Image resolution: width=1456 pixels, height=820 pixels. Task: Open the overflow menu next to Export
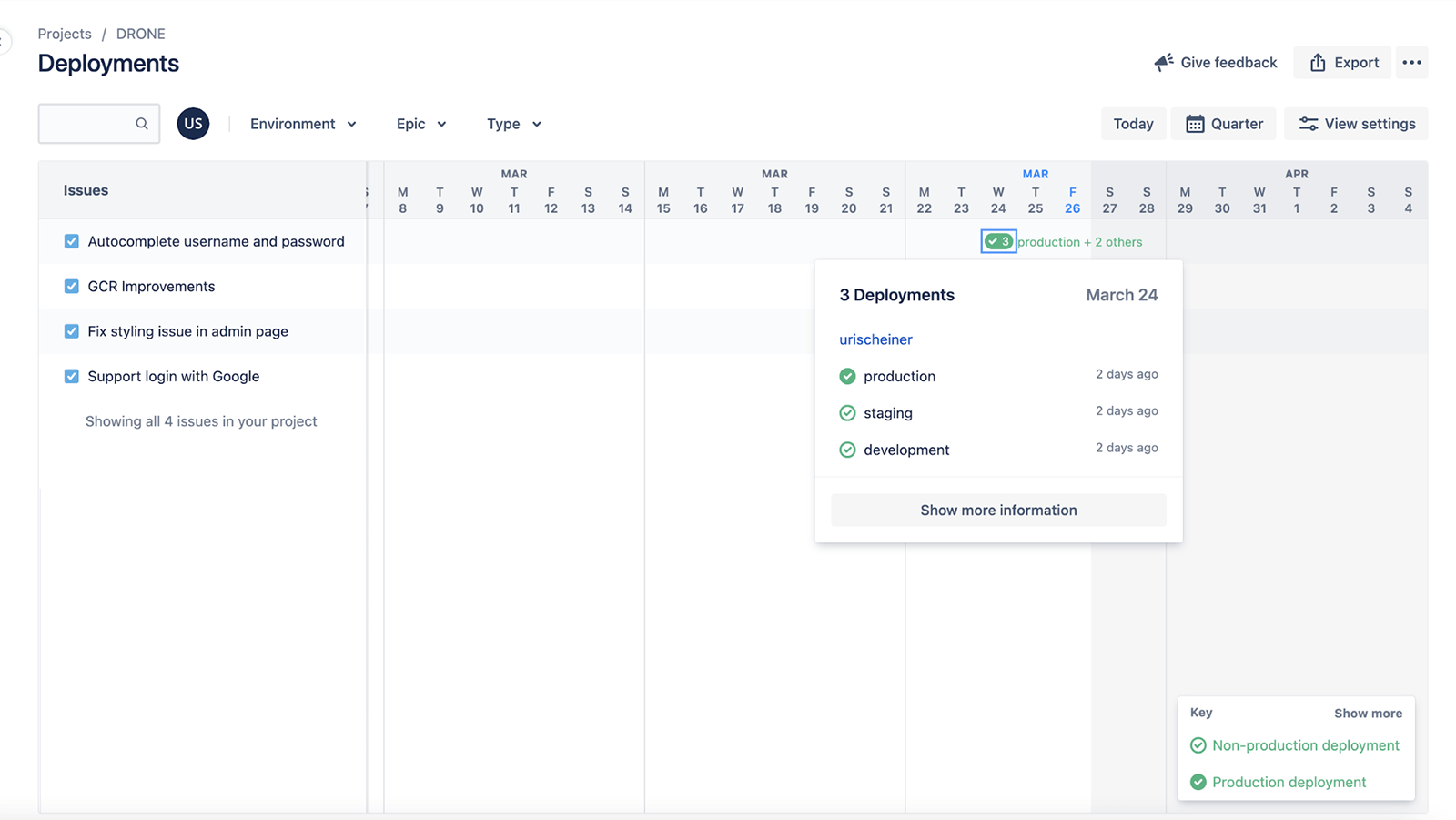1411,62
